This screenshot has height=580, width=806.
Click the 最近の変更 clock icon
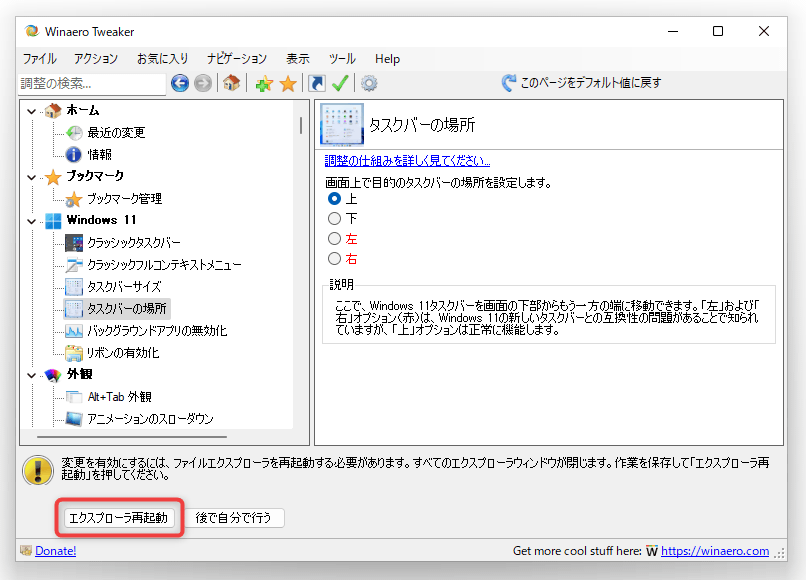[74, 133]
